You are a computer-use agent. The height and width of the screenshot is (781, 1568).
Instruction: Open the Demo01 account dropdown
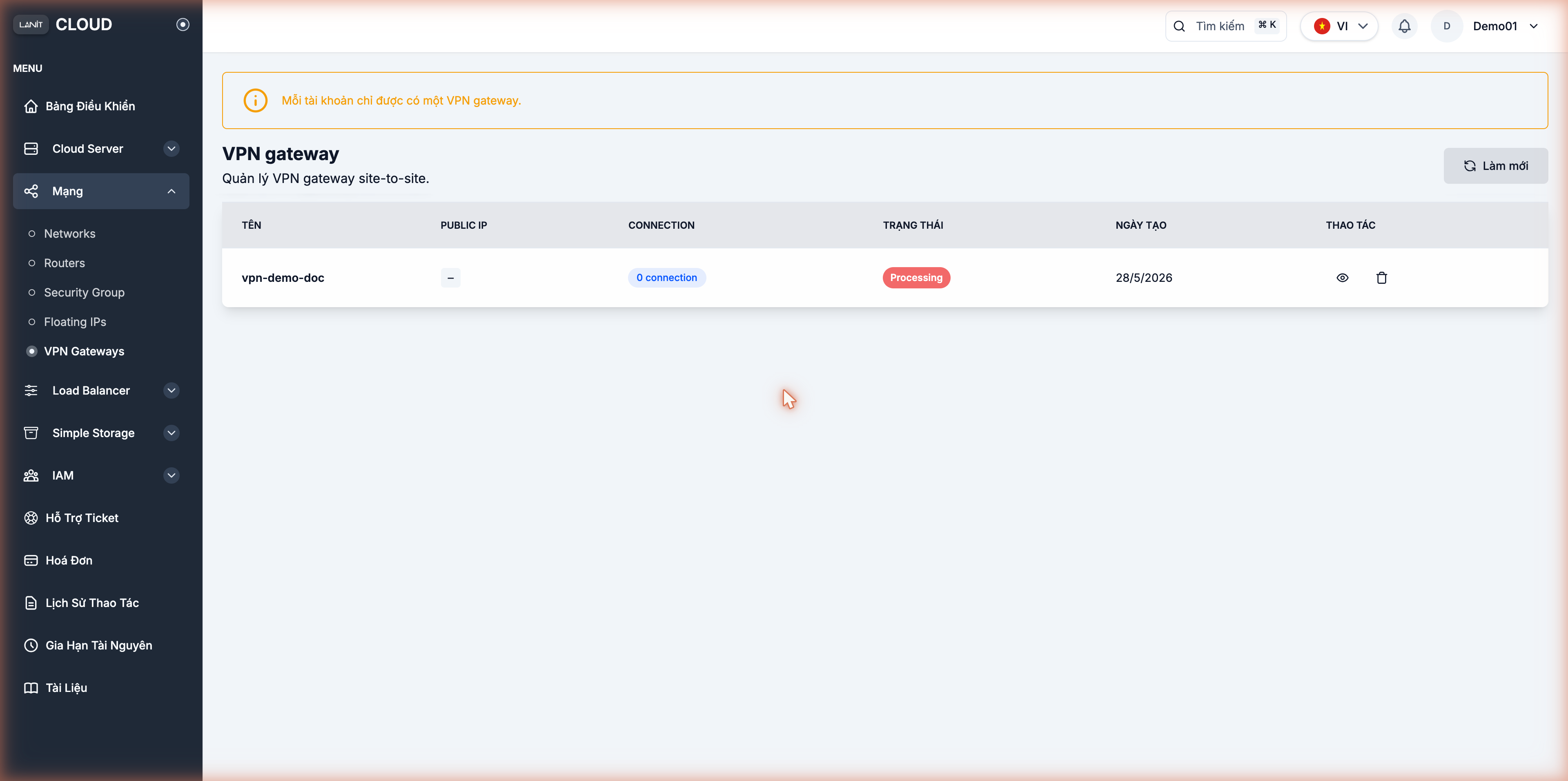point(1505,26)
